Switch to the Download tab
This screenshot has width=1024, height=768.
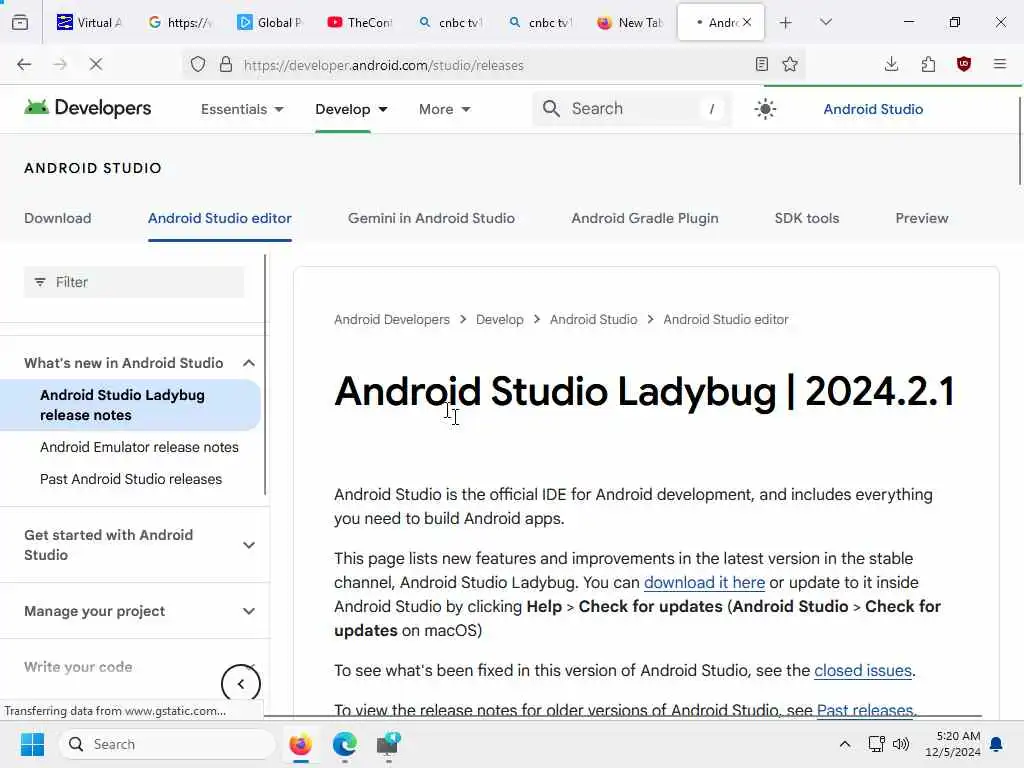coord(57,218)
